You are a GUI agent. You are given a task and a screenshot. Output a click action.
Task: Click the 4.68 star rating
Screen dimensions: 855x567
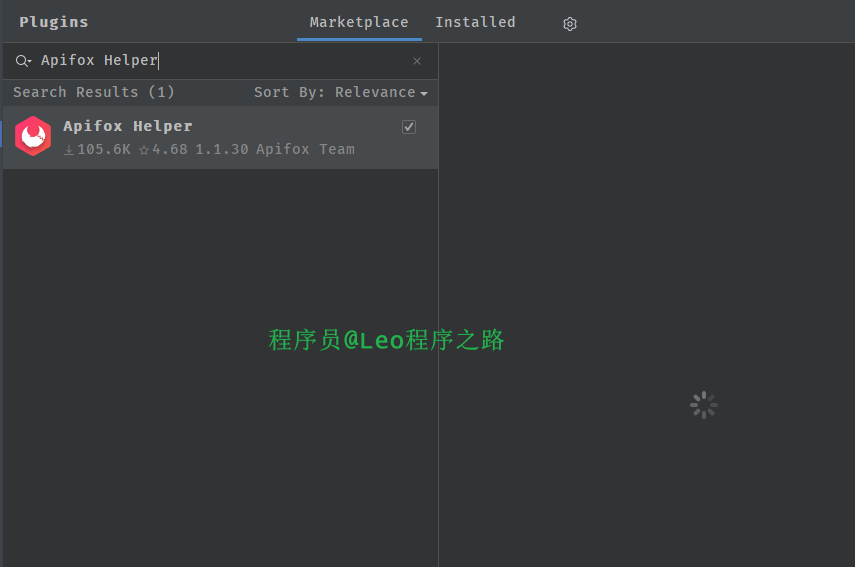(164, 149)
